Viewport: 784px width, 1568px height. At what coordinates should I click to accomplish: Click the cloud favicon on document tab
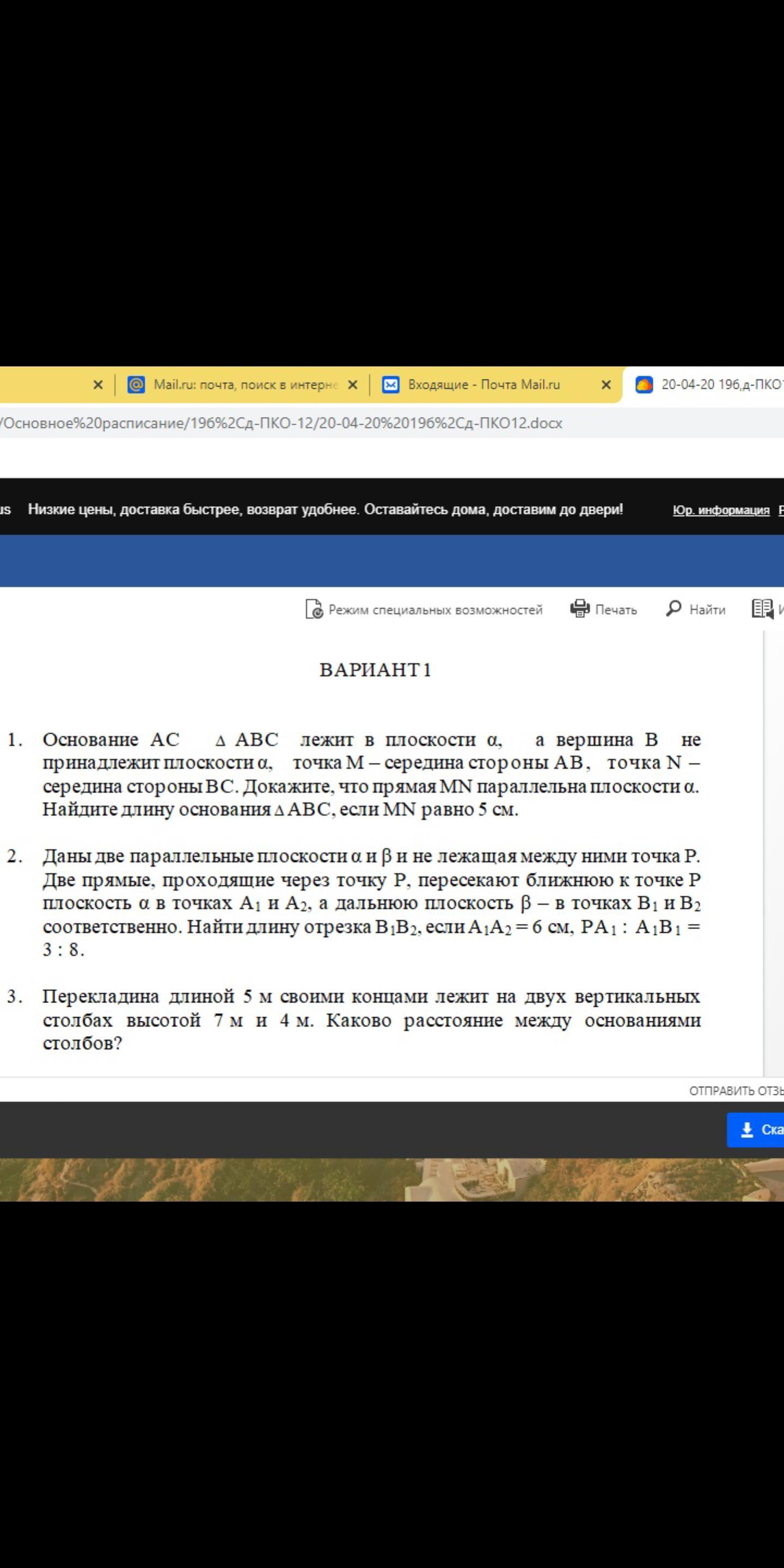(644, 385)
